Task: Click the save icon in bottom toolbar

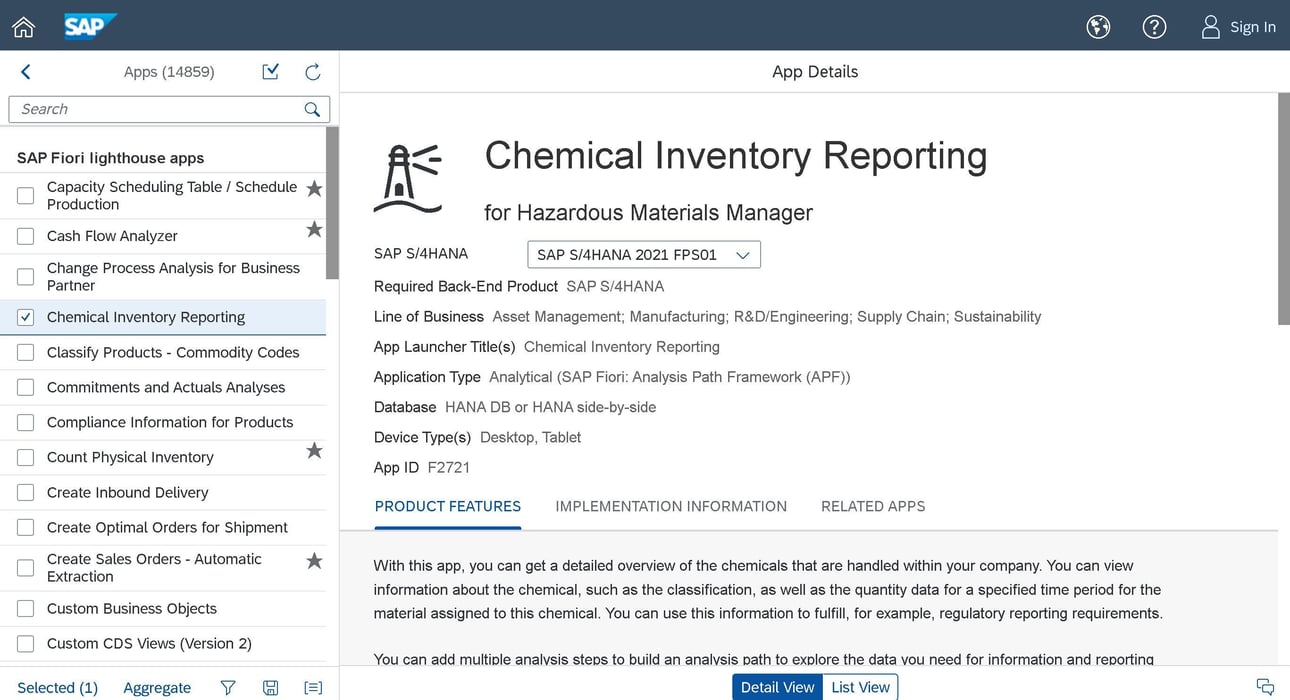Action: [x=270, y=687]
